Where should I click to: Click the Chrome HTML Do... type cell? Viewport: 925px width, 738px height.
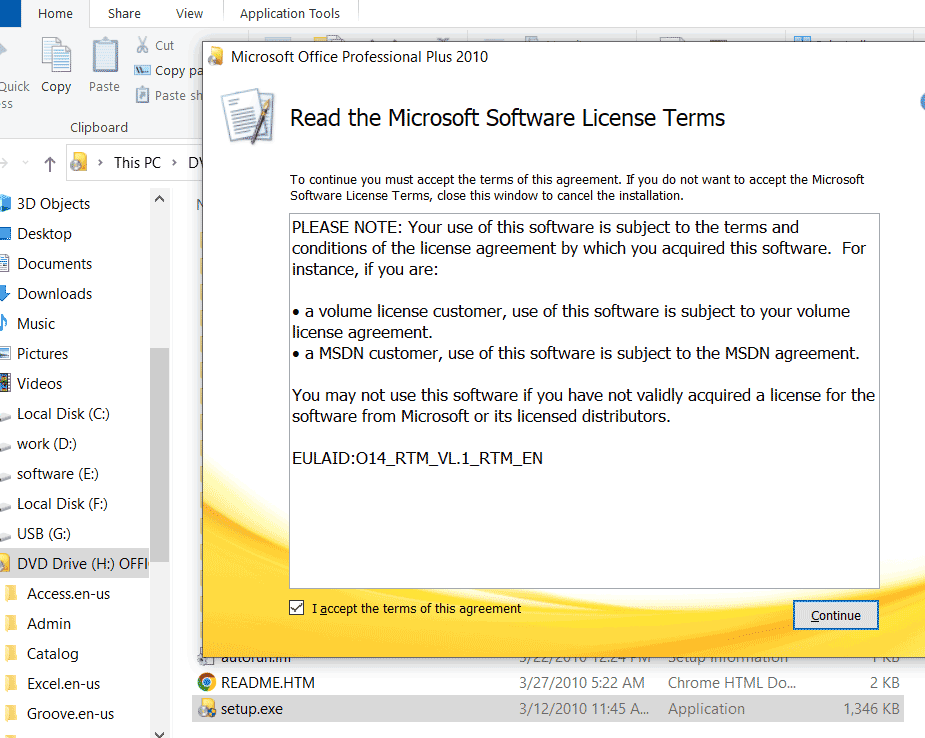(x=732, y=683)
